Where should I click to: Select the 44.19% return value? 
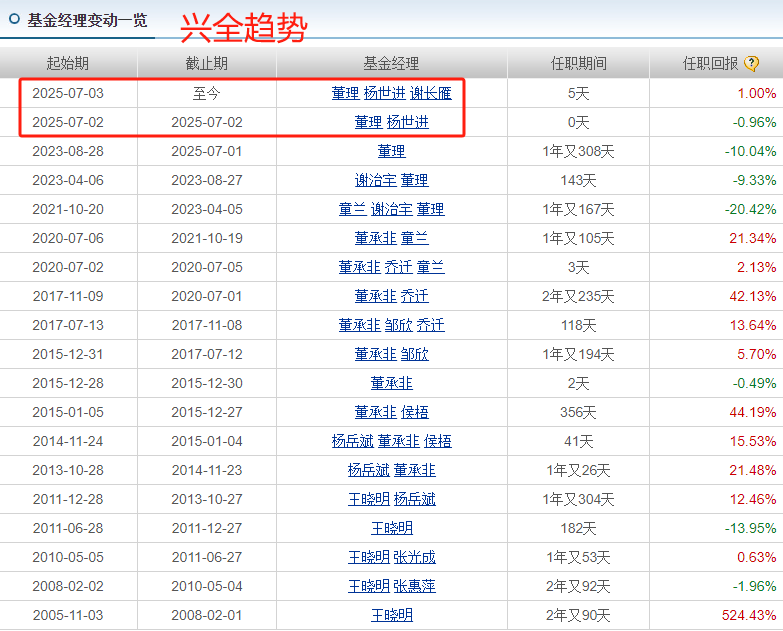coord(753,412)
